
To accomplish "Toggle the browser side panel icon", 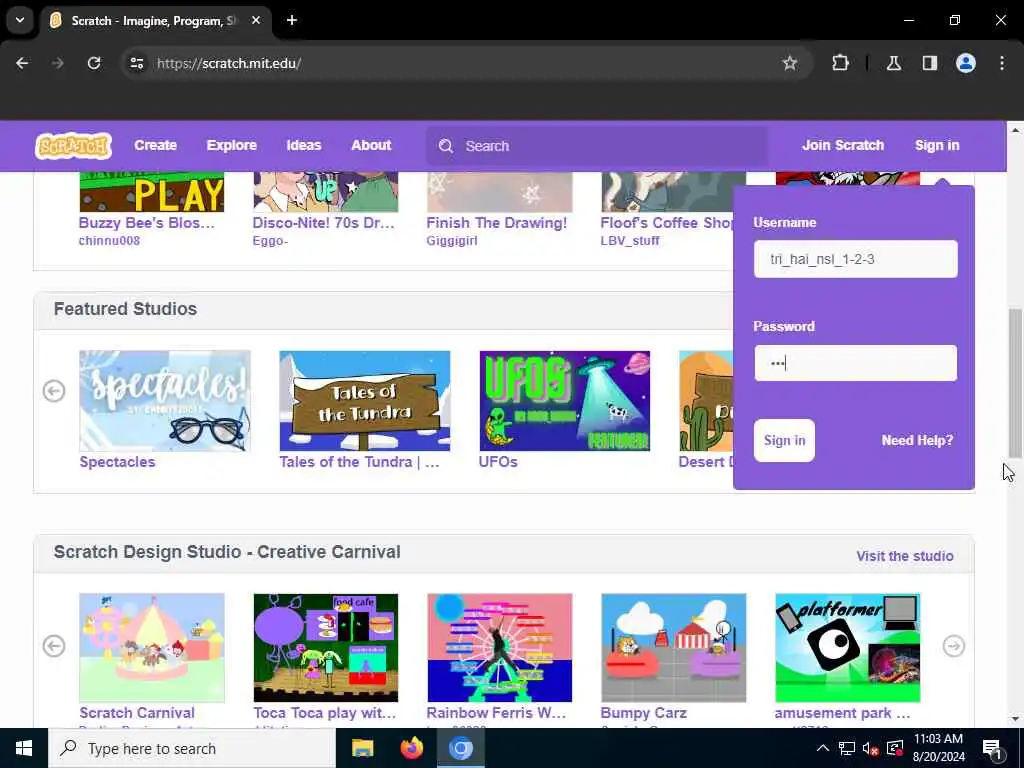I will click(x=929, y=63).
